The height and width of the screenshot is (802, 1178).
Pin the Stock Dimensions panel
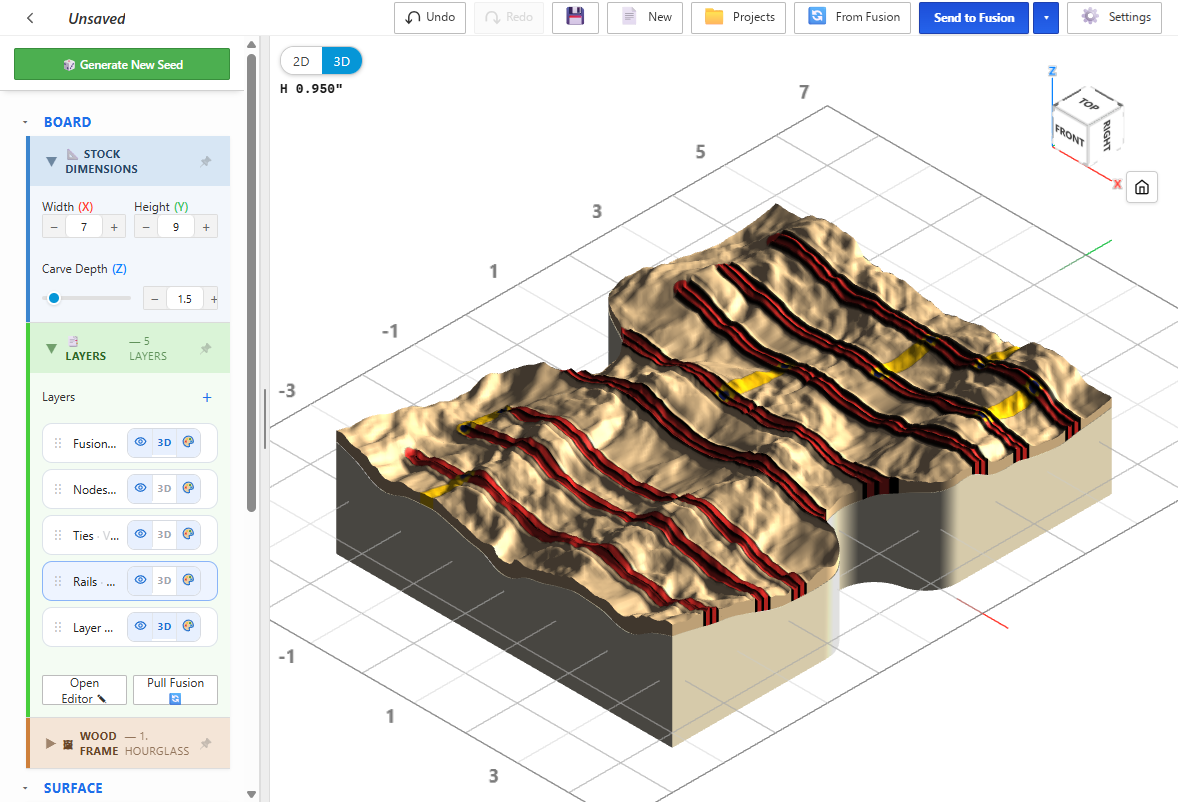click(206, 161)
